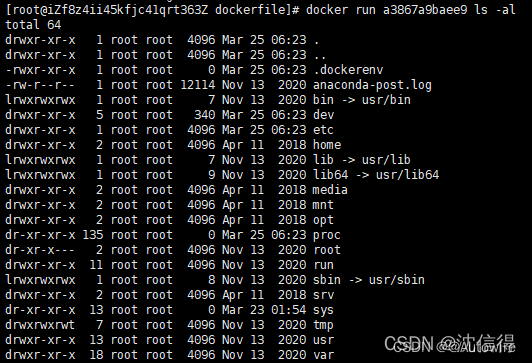Click the tmp directory name
Screen dimensions: 532x363
(323, 325)
